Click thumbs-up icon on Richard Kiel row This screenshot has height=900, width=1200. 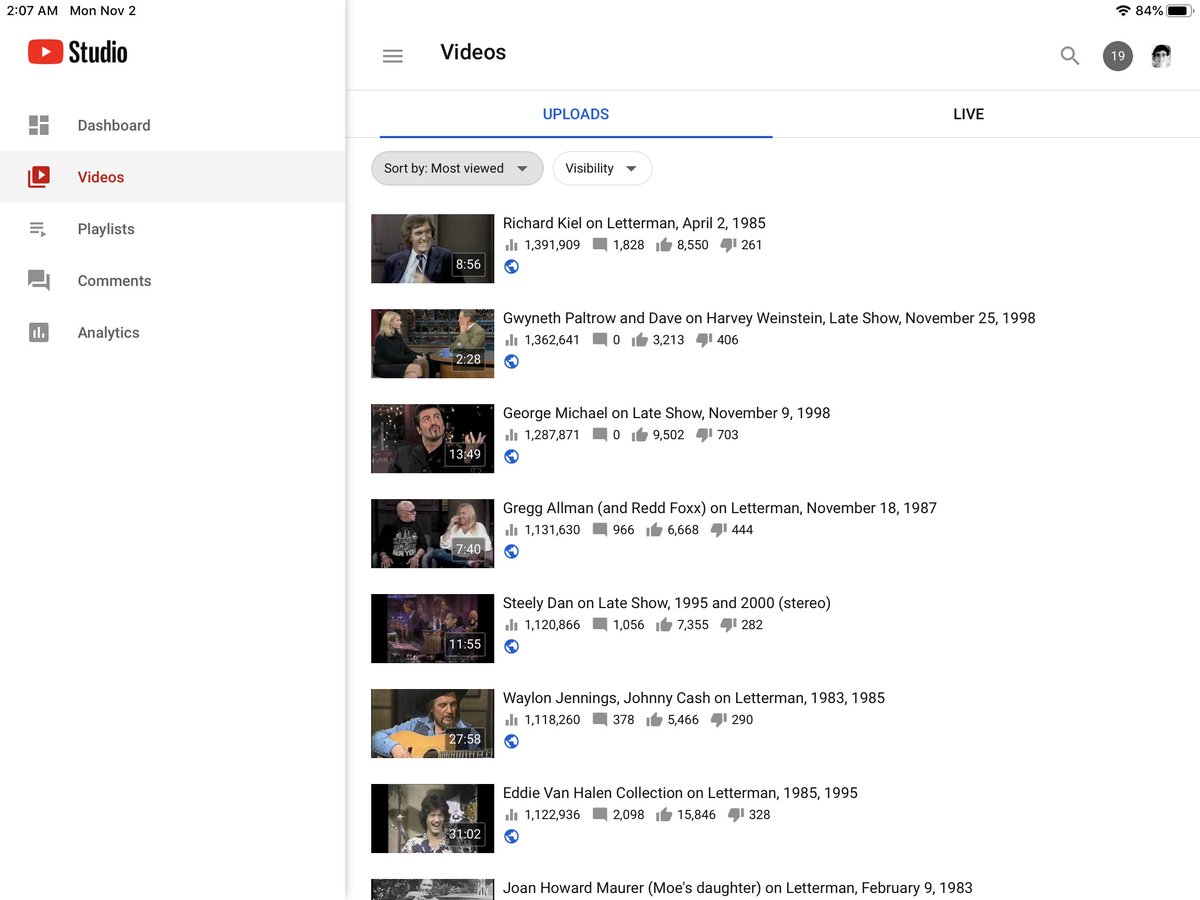click(664, 245)
